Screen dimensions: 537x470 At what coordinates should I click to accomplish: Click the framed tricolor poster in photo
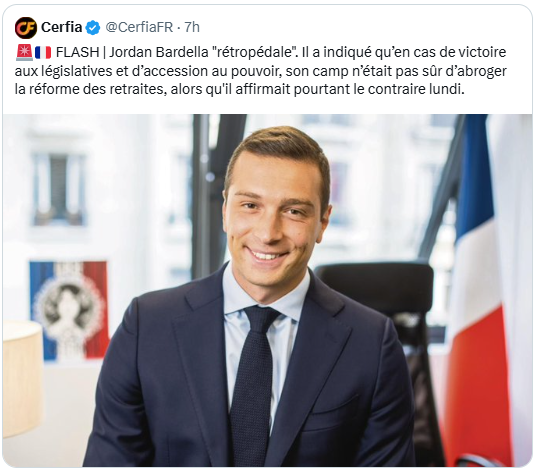(69, 310)
